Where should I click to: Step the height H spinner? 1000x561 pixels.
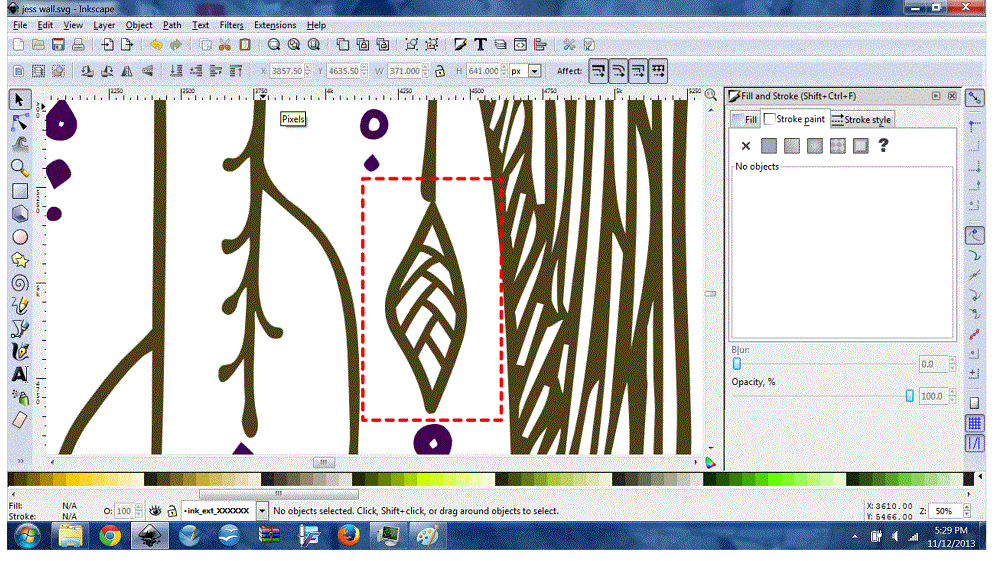click(504, 71)
